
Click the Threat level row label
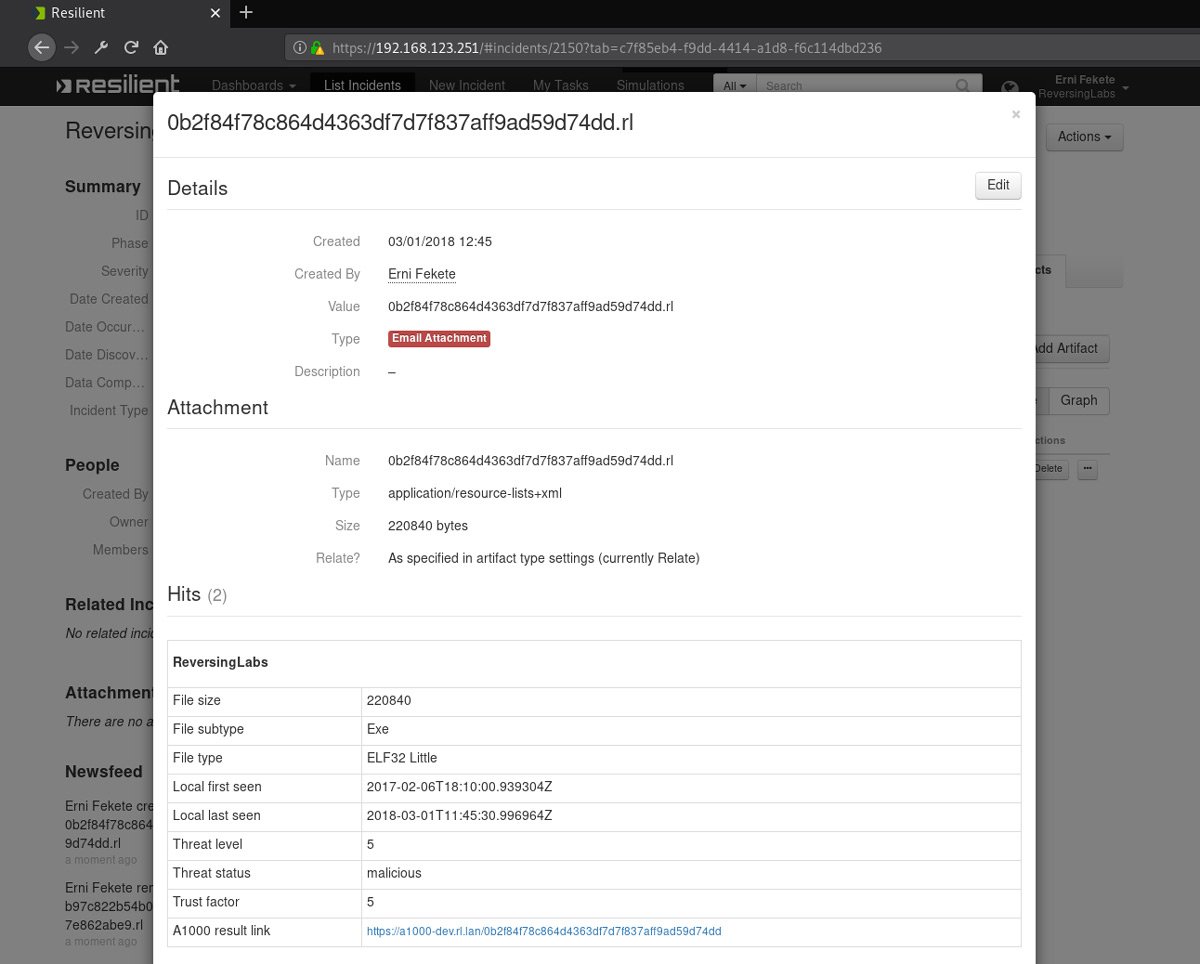tap(210, 844)
